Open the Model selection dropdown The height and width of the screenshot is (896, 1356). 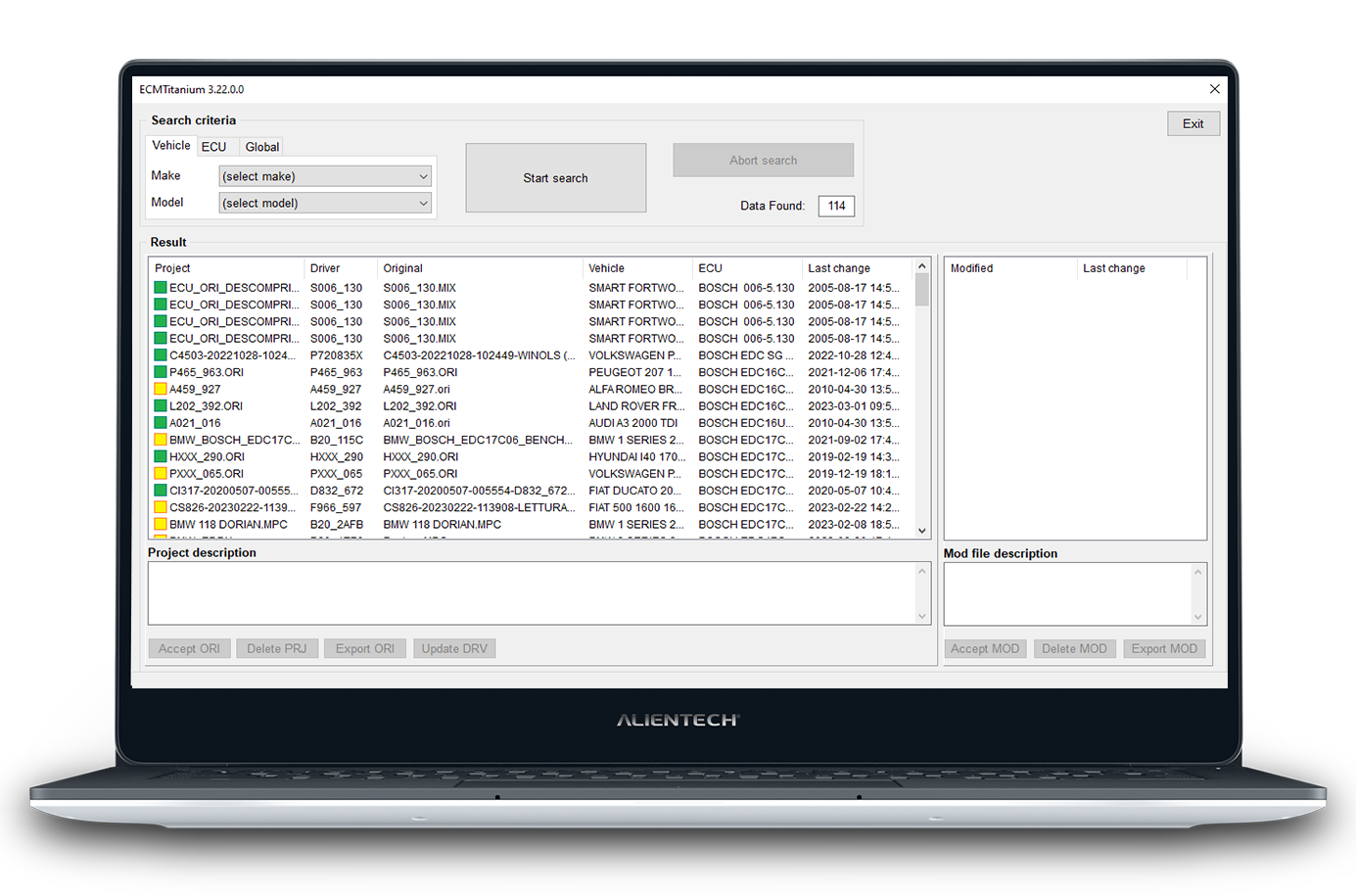pos(324,203)
